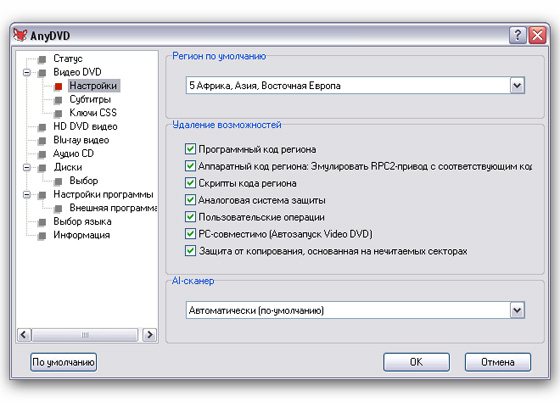
Task: Select Настройки программы tree item
Action: pos(103,194)
